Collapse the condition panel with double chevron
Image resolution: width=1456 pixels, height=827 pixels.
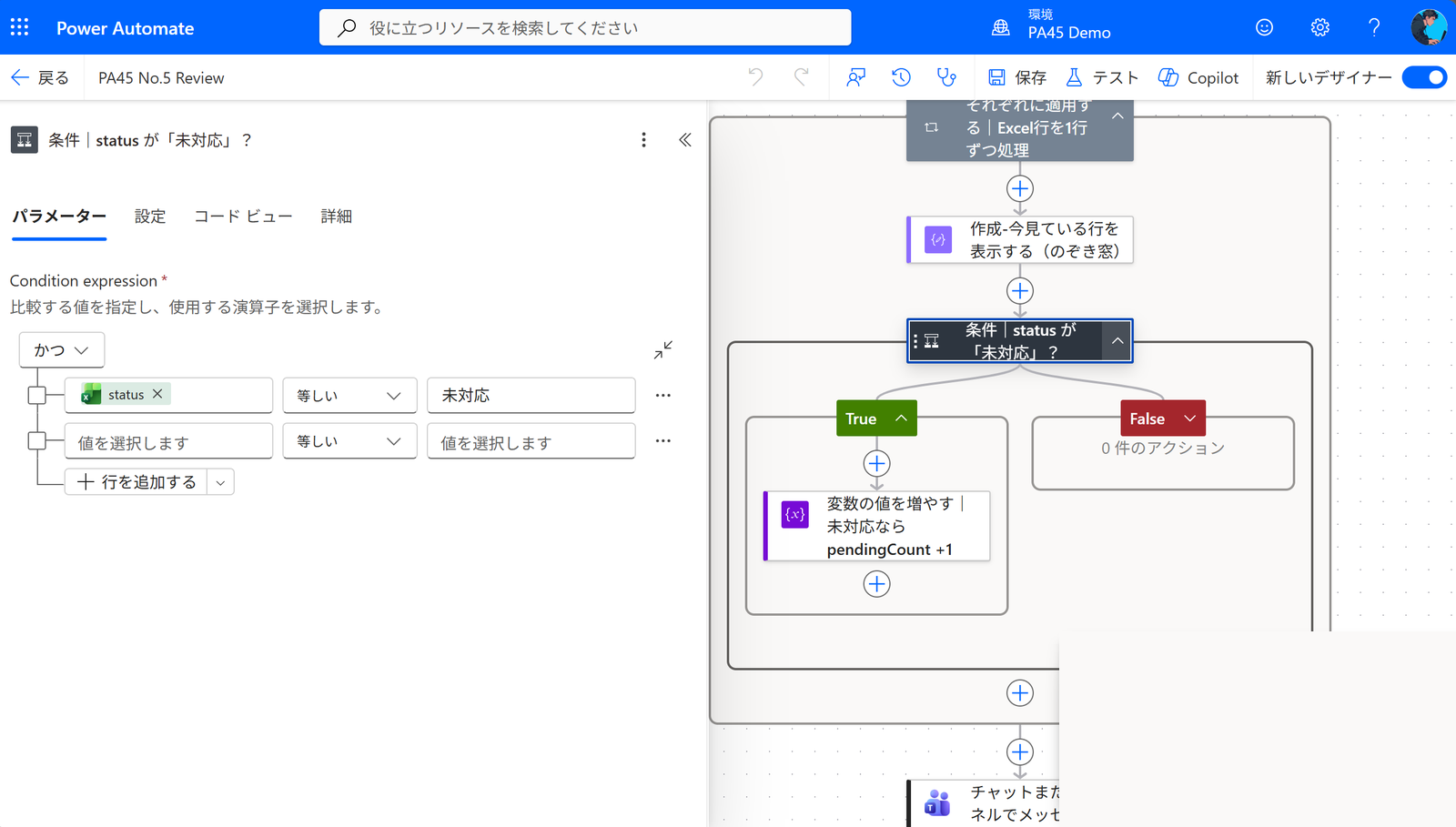[x=685, y=139]
